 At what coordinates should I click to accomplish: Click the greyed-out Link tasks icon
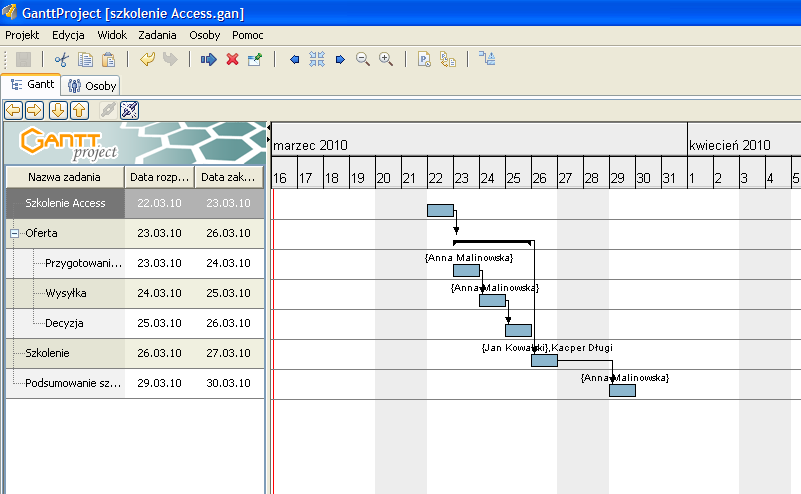[108, 110]
